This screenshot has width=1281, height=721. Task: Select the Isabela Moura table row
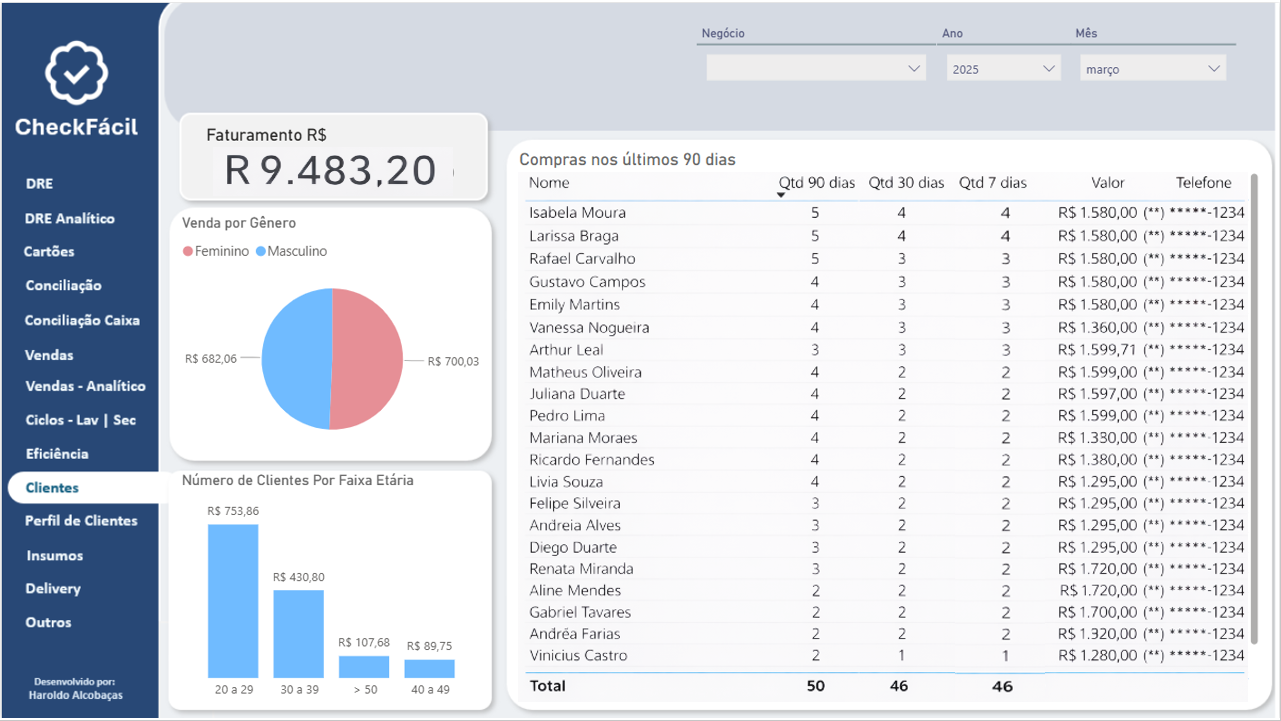(x=577, y=213)
